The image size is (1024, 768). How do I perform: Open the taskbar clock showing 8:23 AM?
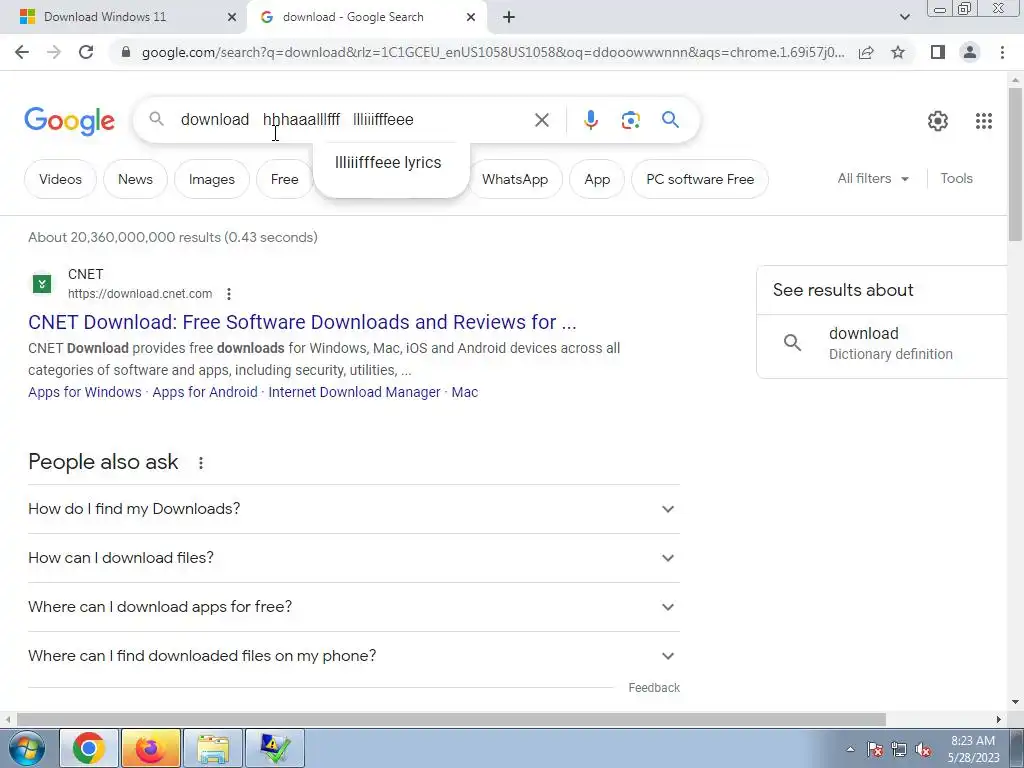[x=973, y=749]
